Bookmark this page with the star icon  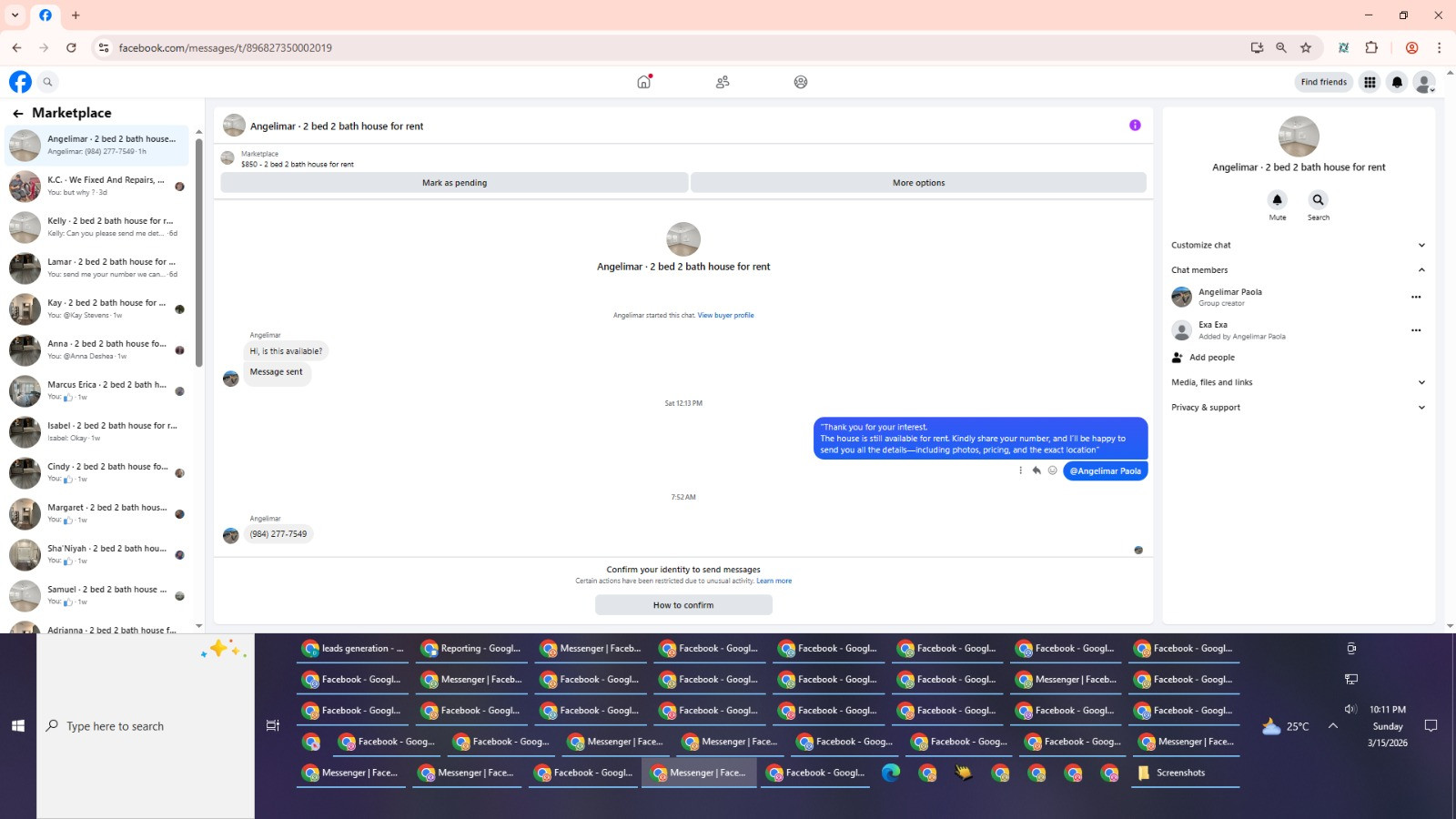tap(1306, 47)
